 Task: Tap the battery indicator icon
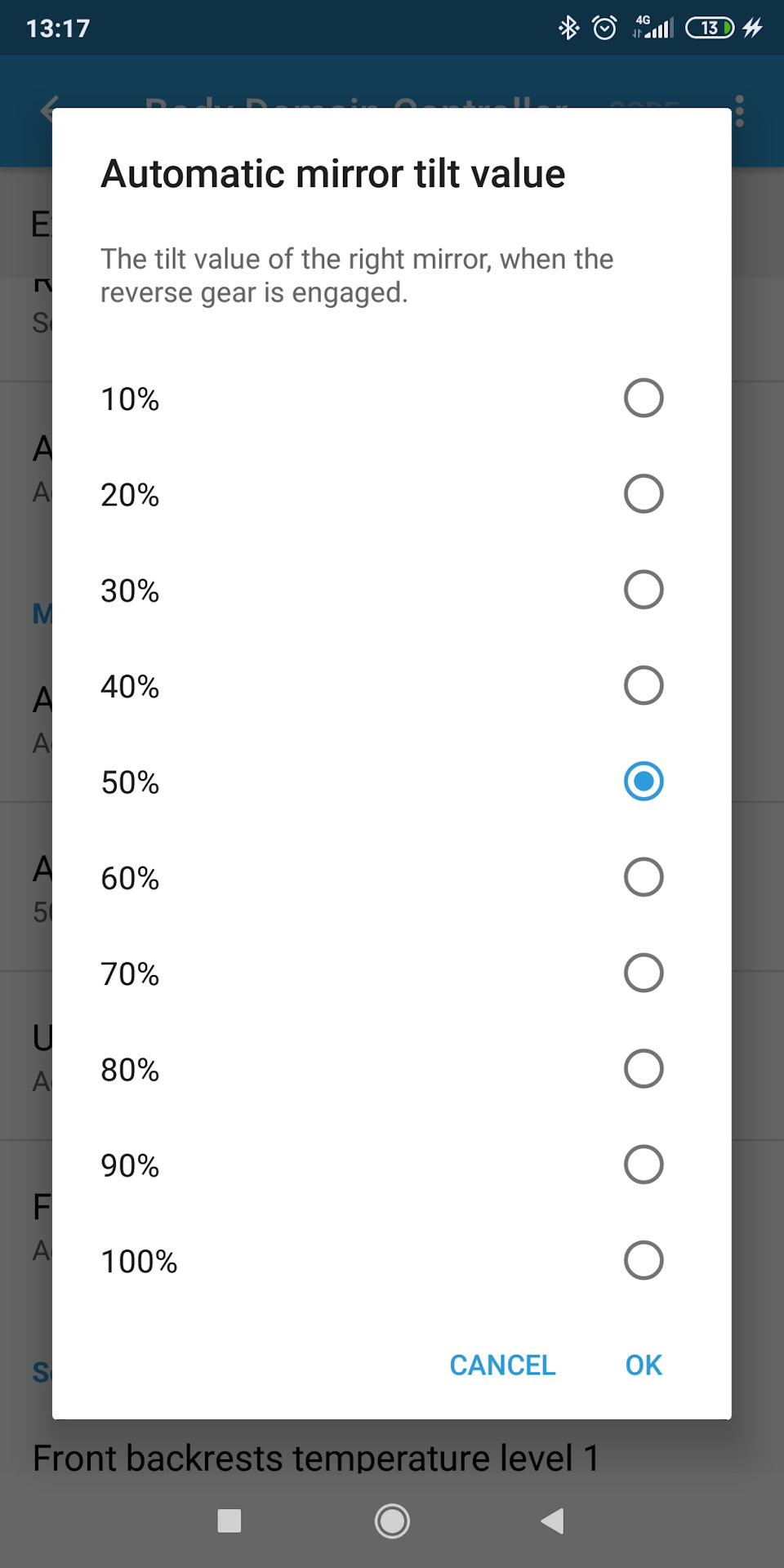click(710, 29)
